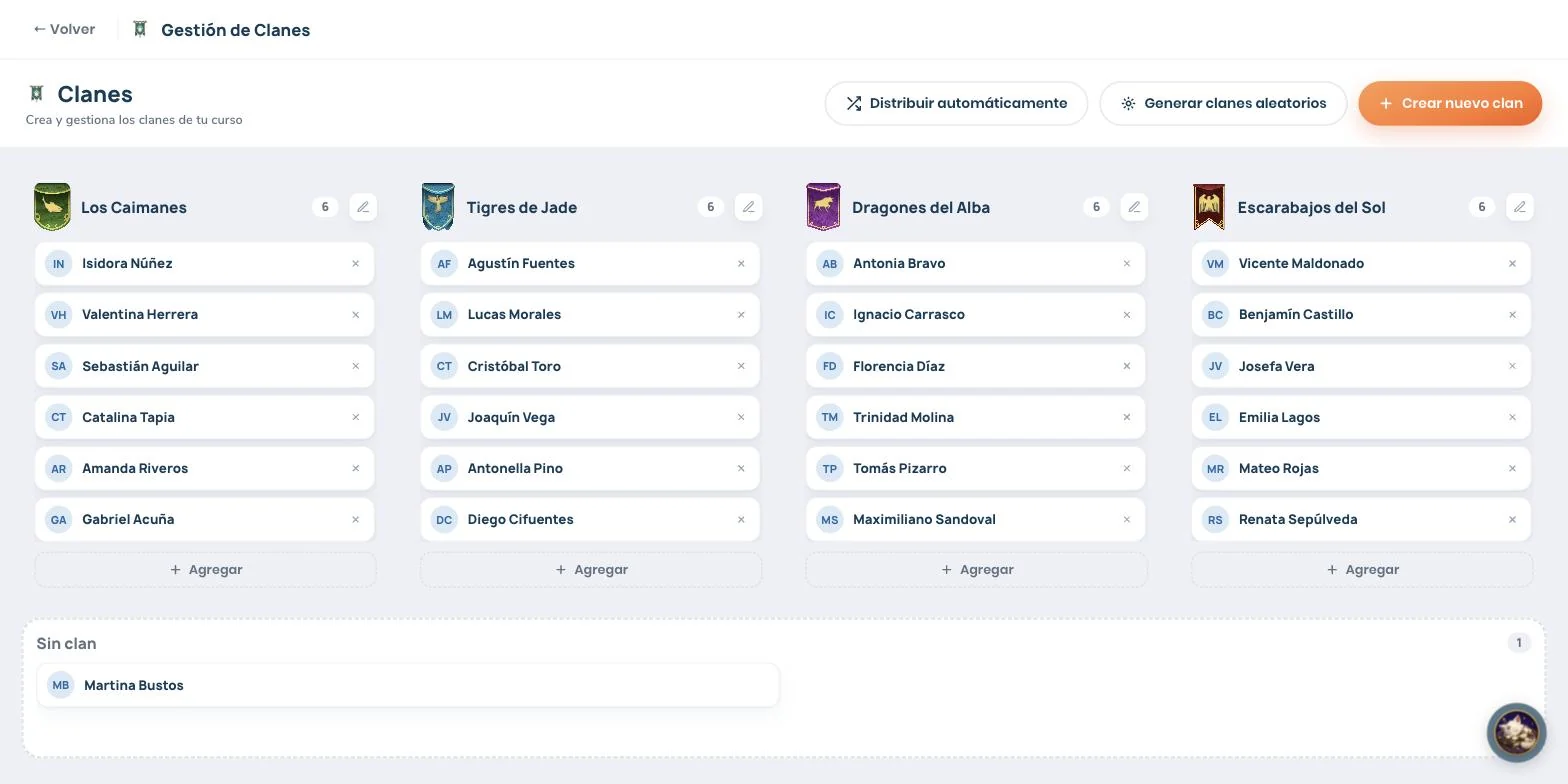1568x784 pixels.
Task: Click the Tigres de Jade teal banner emblem
Action: 438,207
